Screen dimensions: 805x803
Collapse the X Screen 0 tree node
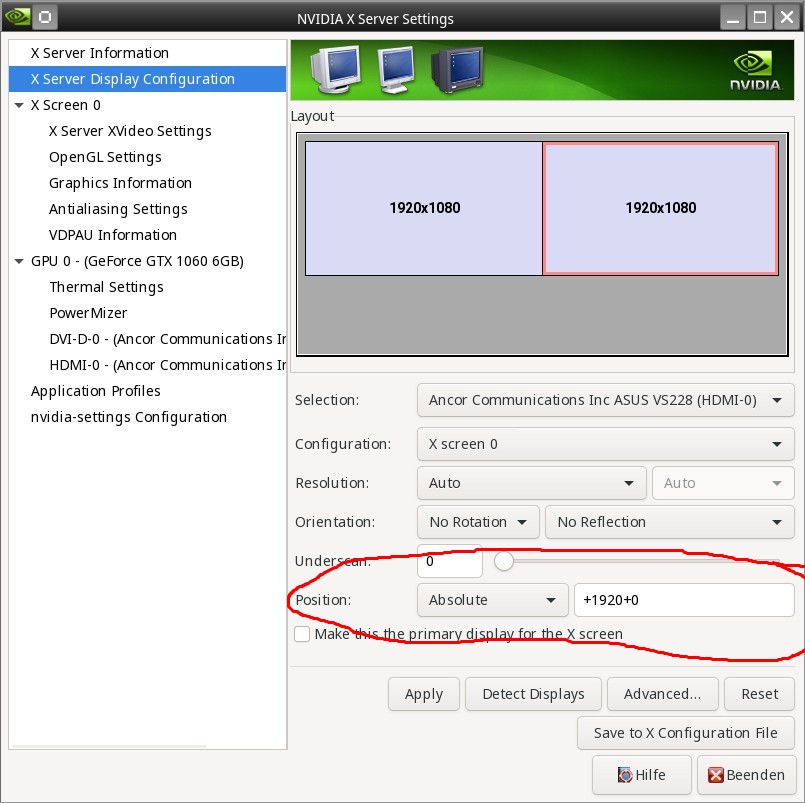click(x=19, y=105)
